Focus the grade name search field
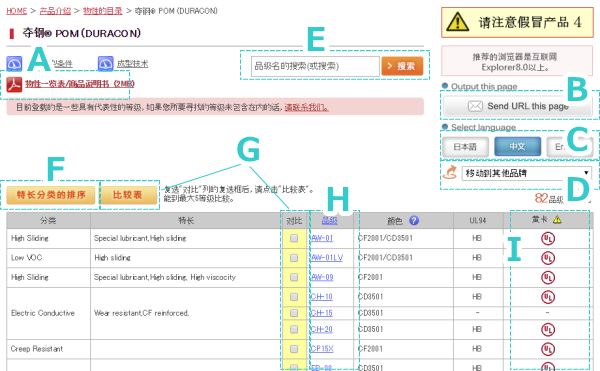The width and height of the screenshot is (600, 371). click(x=315, y=67)
